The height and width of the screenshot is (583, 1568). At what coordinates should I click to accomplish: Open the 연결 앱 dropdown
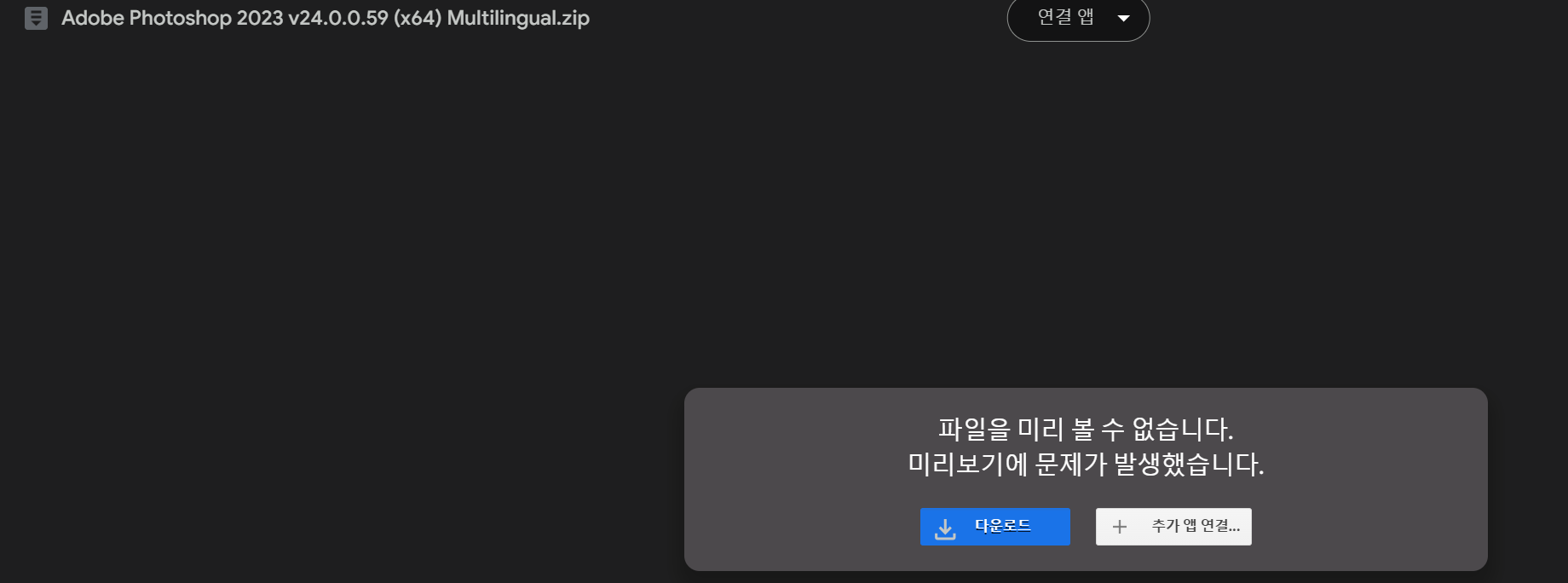click(1078, 18)
